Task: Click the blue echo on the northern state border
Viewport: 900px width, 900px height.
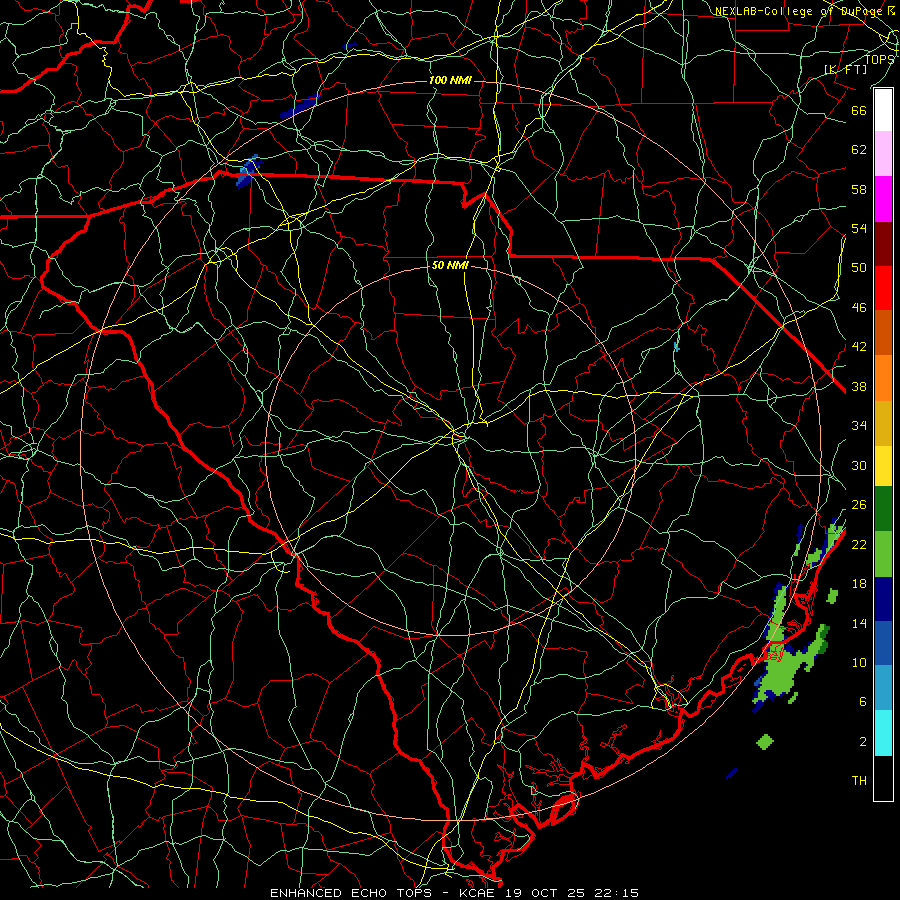Action: click(x=248, y=171)
